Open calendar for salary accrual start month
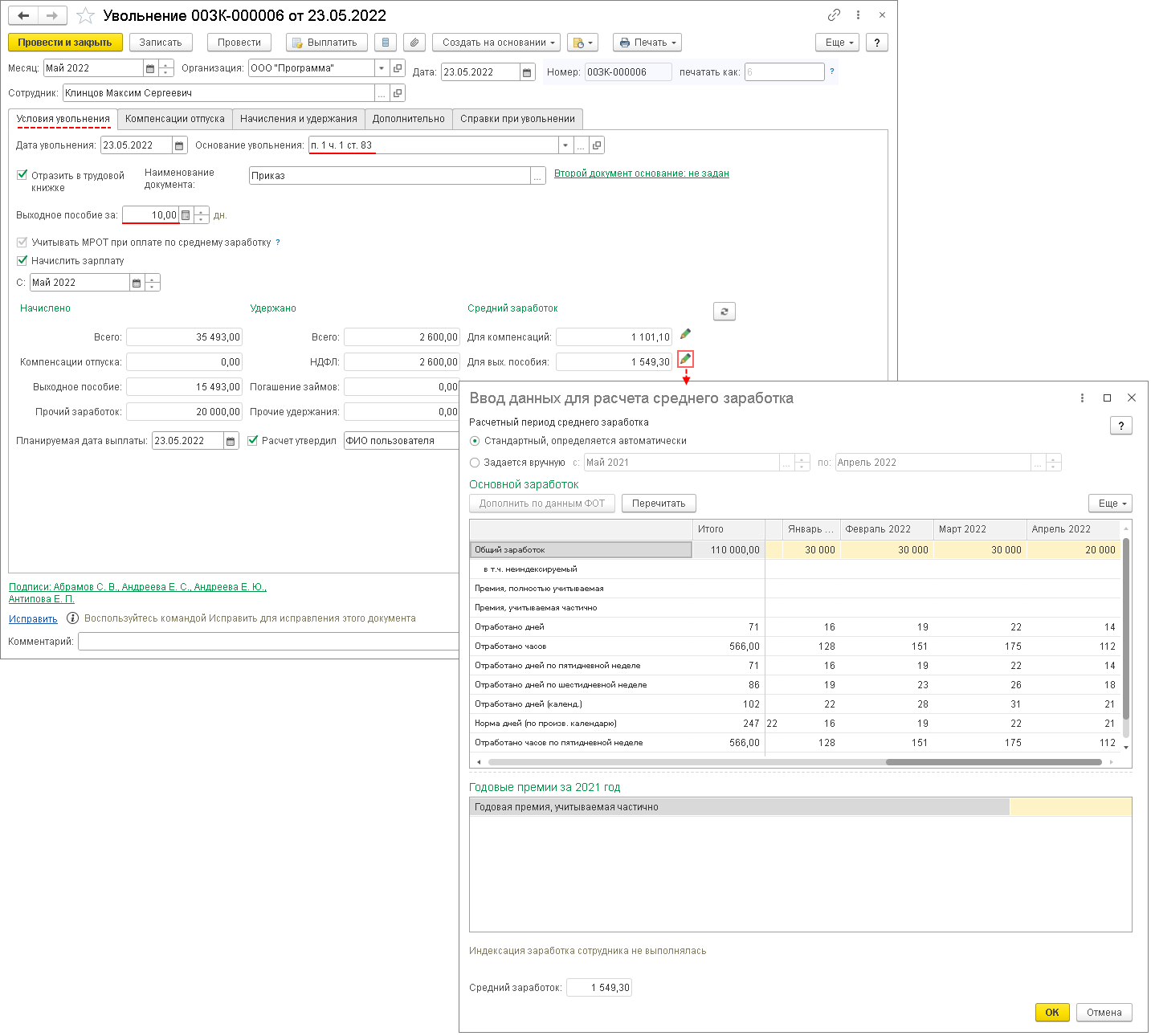Screen dimensions: 1151x1036 click(x=137, y=283)
